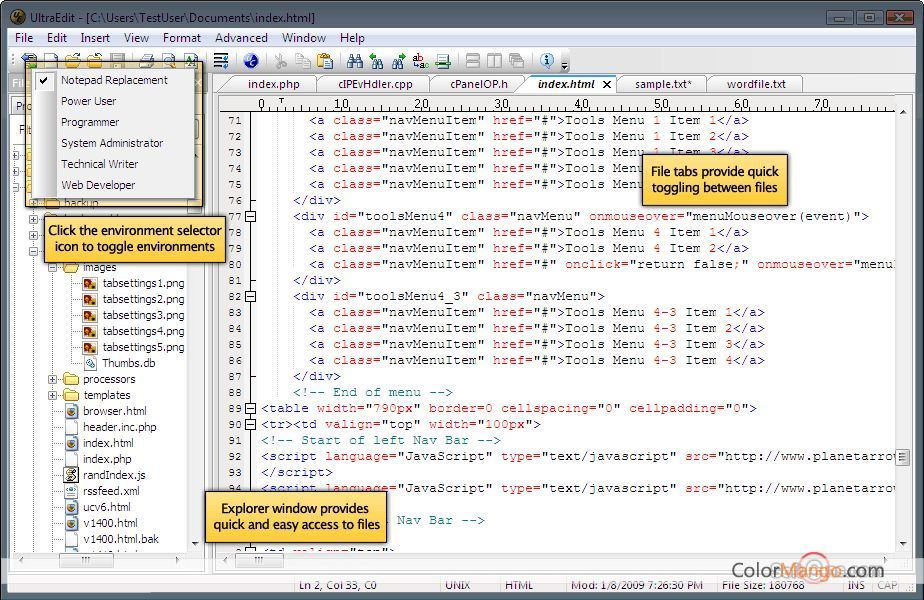Open the View menu
This screenshot has height=600, width=924.
pyautogui.click(x=136, y=38)
